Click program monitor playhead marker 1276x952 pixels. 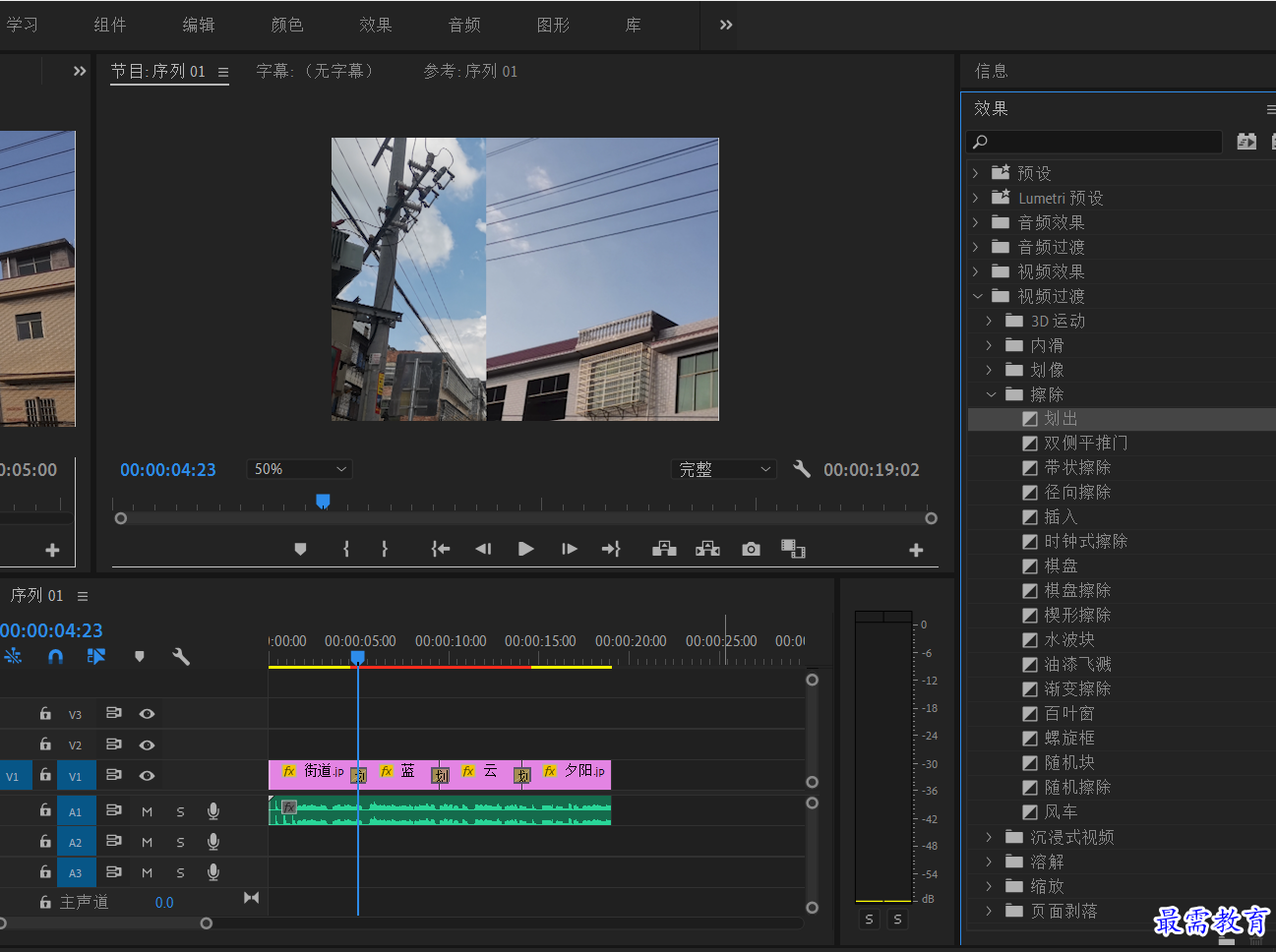point(323,501)
